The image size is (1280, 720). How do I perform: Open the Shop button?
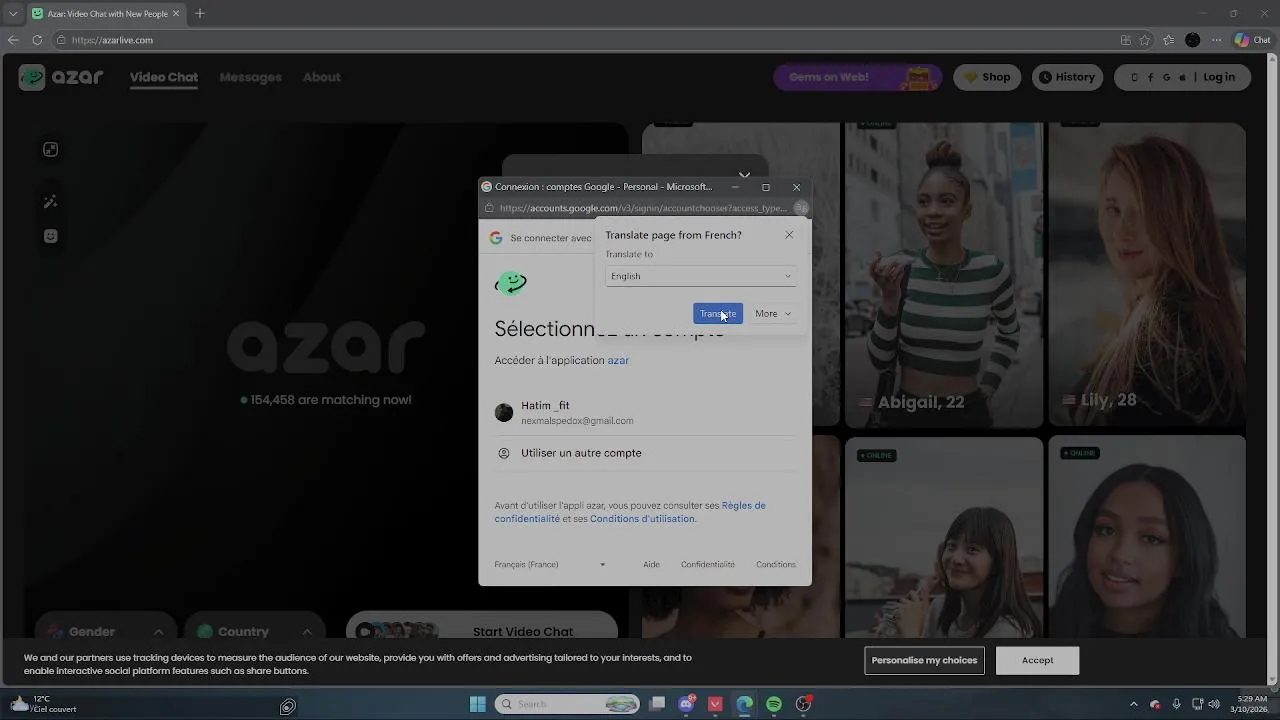pyautogui.click(x=987, y=77)
